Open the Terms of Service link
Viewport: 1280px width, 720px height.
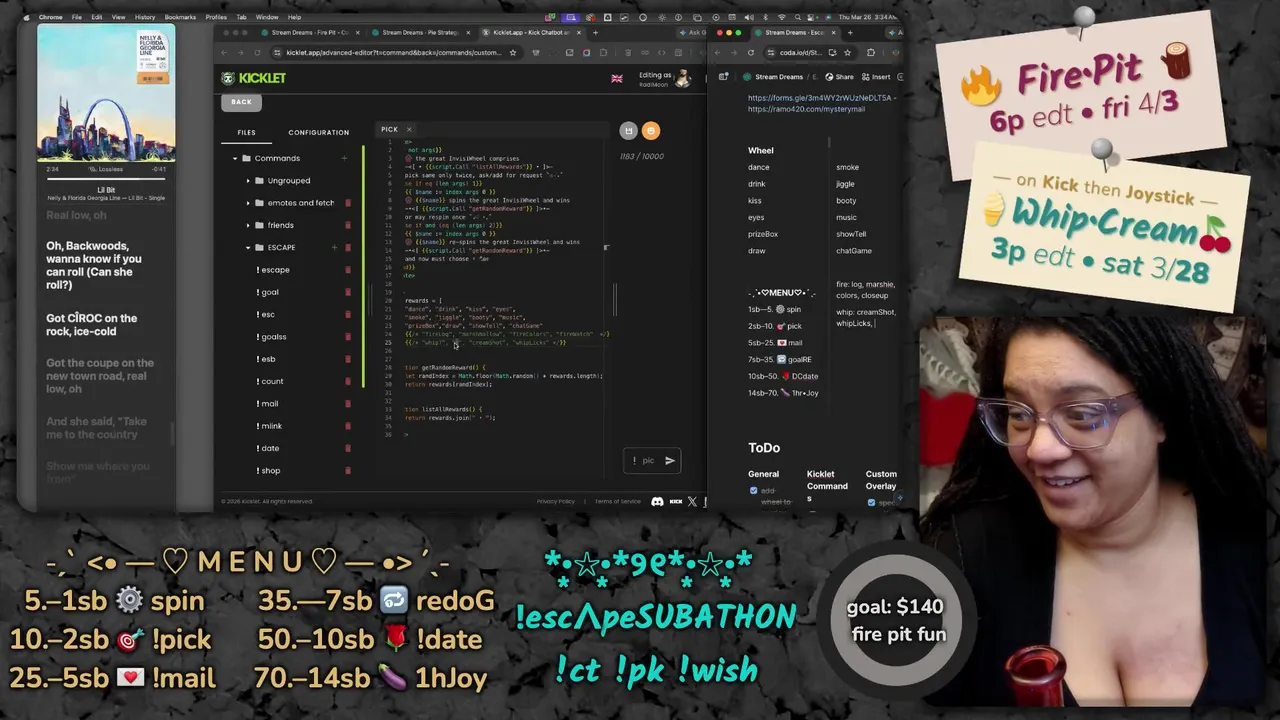click(x=617, y=501)
